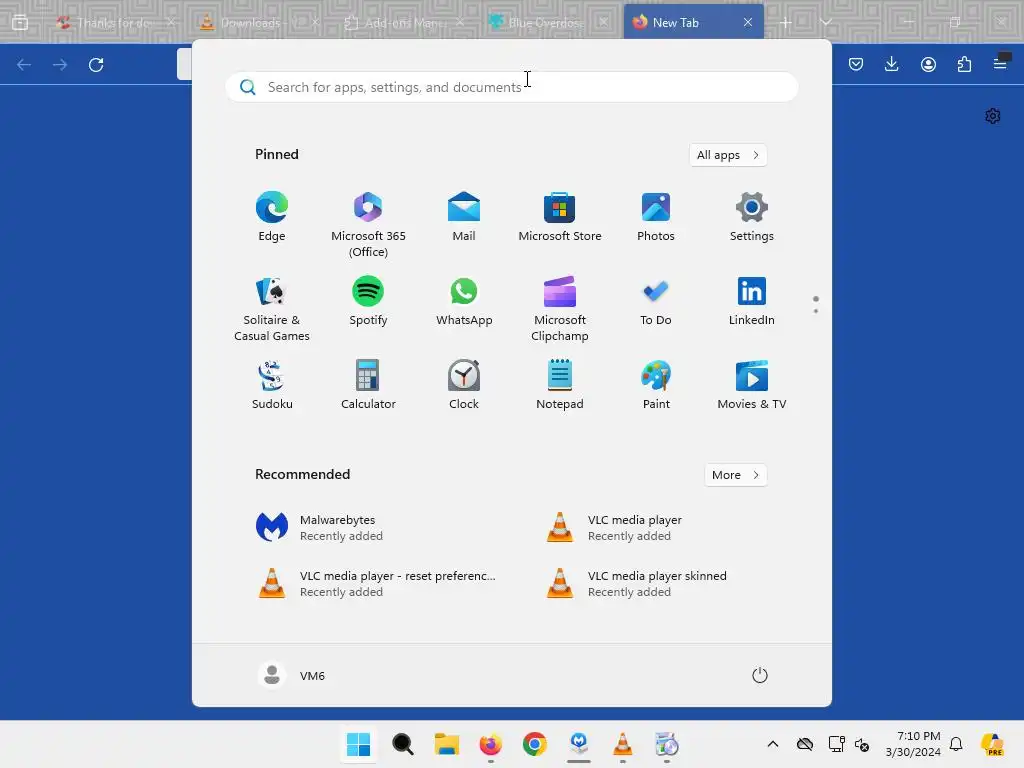This screenshot has height=768, width=1024.
Task: Open the To Do app
Action: [x=656, y=301]
